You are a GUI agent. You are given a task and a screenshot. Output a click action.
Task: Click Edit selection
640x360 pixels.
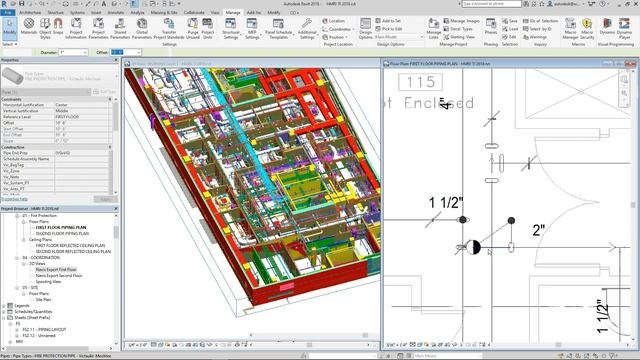pyautogui.click(x=509, y=37)
